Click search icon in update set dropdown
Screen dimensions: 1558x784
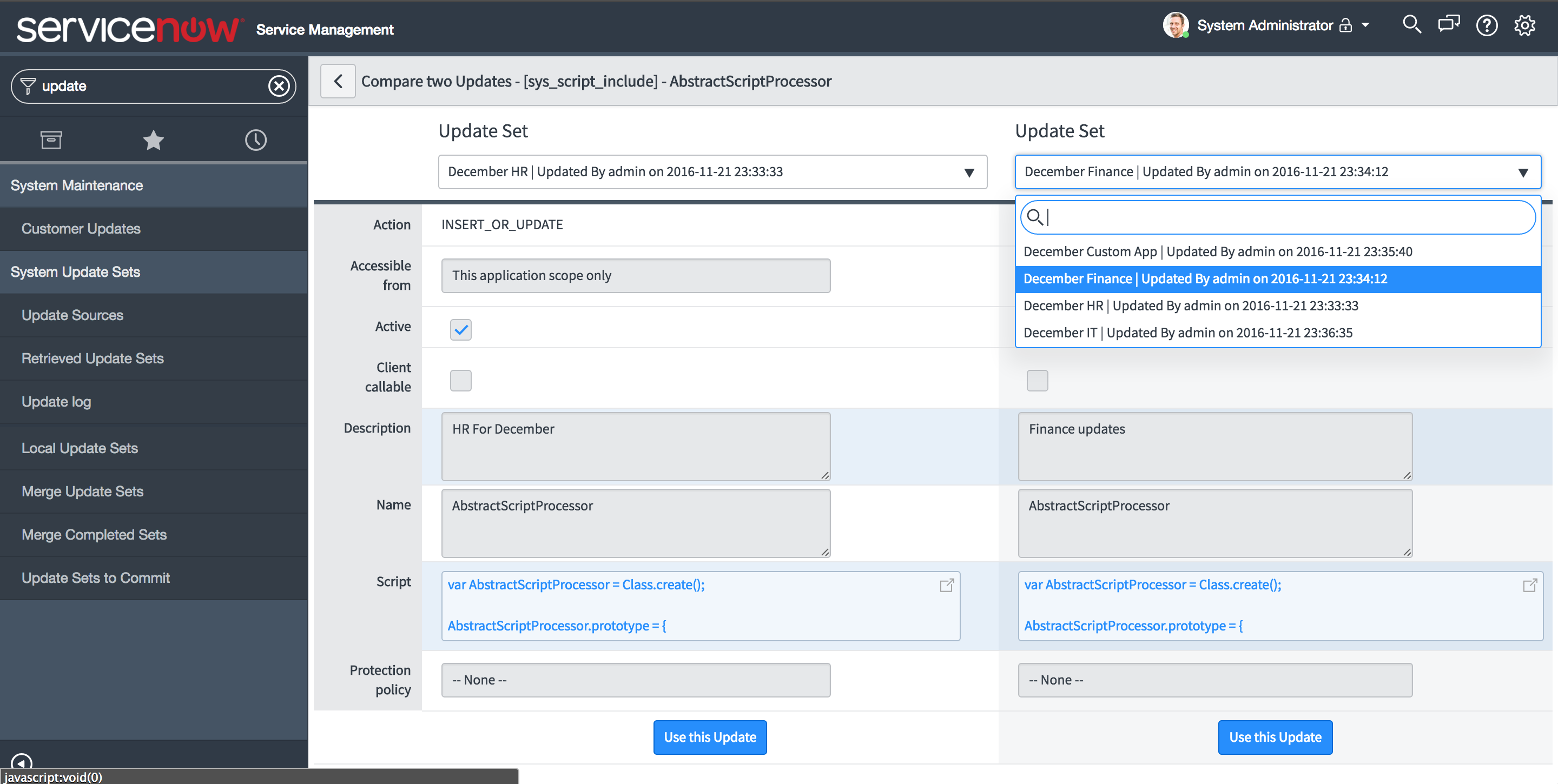coord(1034,216)
